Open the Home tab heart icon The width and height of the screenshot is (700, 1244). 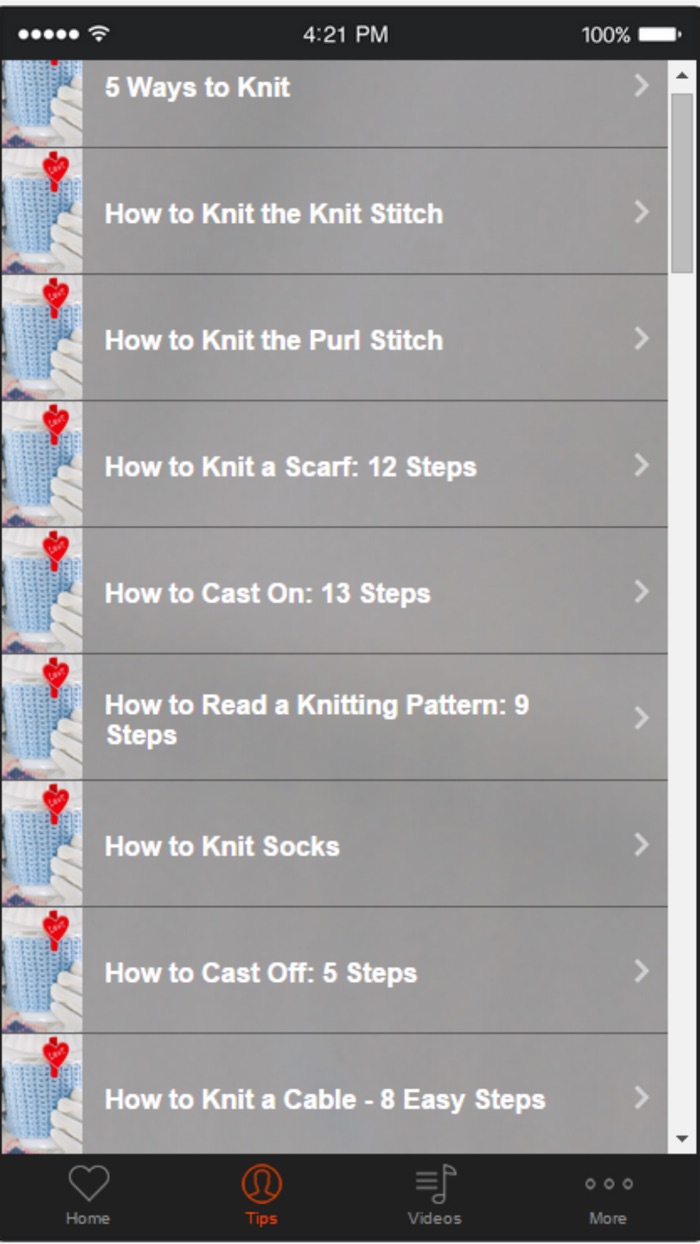click(88, 1185)
